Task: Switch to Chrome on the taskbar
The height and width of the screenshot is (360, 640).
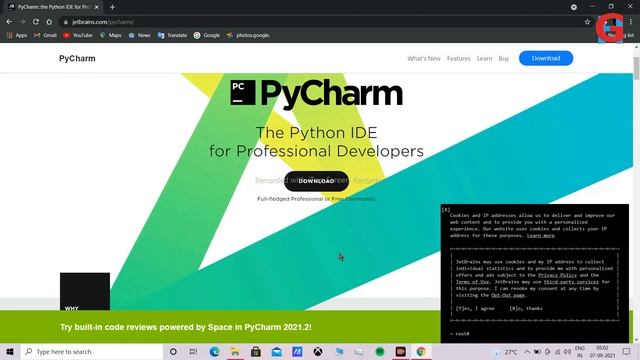Action: pyautogui.click(x=421, y=351)
